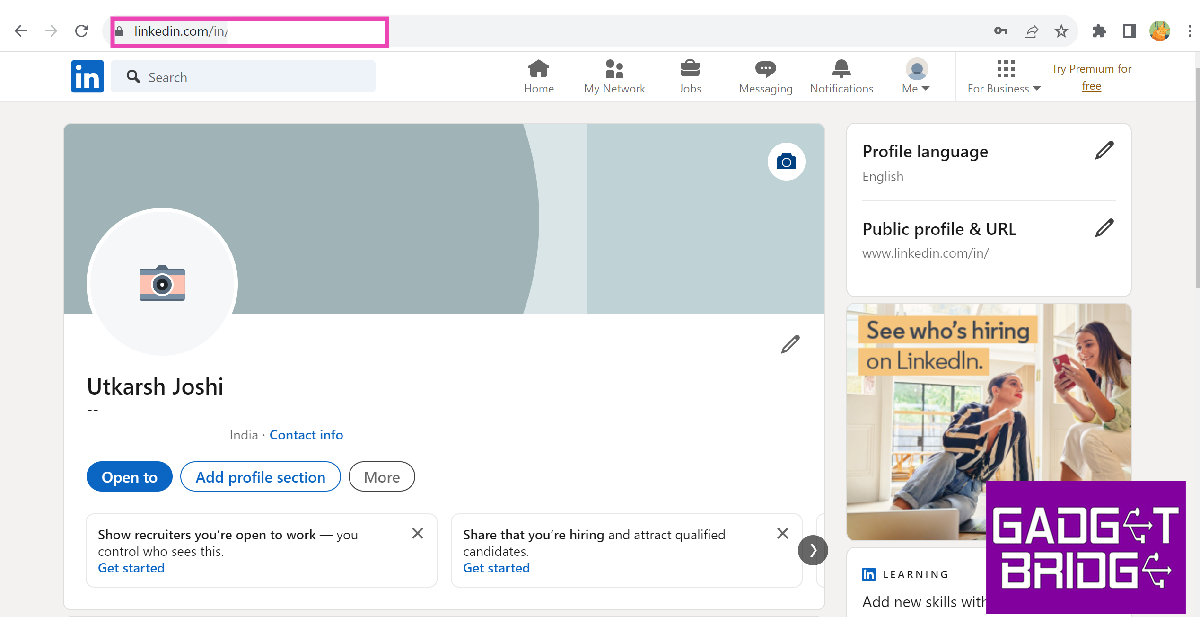Dismiss the open to work card
Image resolution: width=1200 pixels, height=628 pixels.
(417, 534)
